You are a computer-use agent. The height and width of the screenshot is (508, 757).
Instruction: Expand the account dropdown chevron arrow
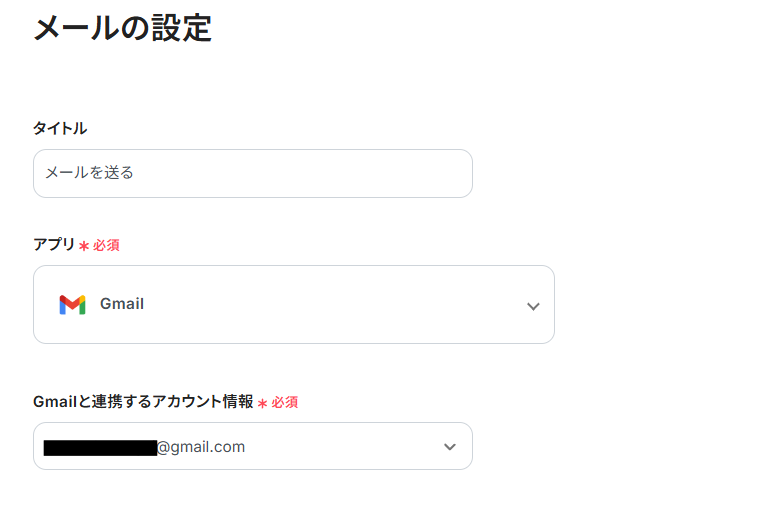click(x=450, y=447)
